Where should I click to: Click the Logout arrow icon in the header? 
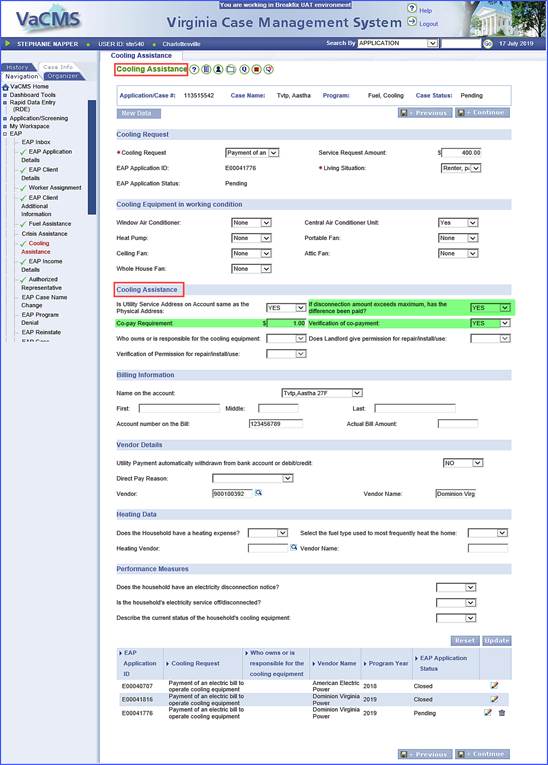tap(412, 22)
